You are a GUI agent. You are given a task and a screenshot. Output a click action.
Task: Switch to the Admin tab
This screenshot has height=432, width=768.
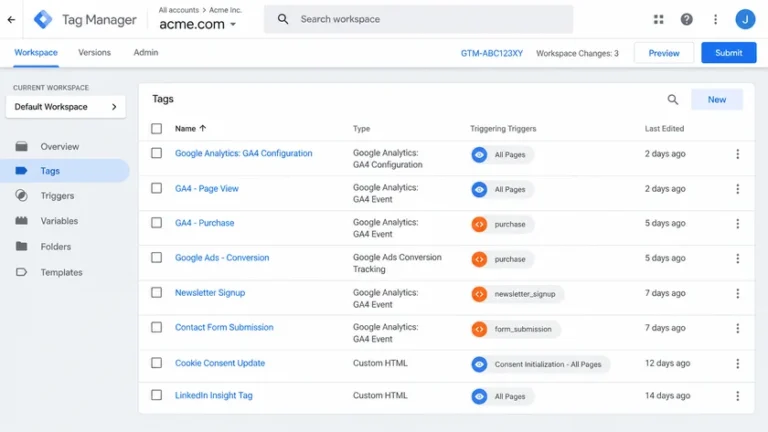tap(146, 52)
